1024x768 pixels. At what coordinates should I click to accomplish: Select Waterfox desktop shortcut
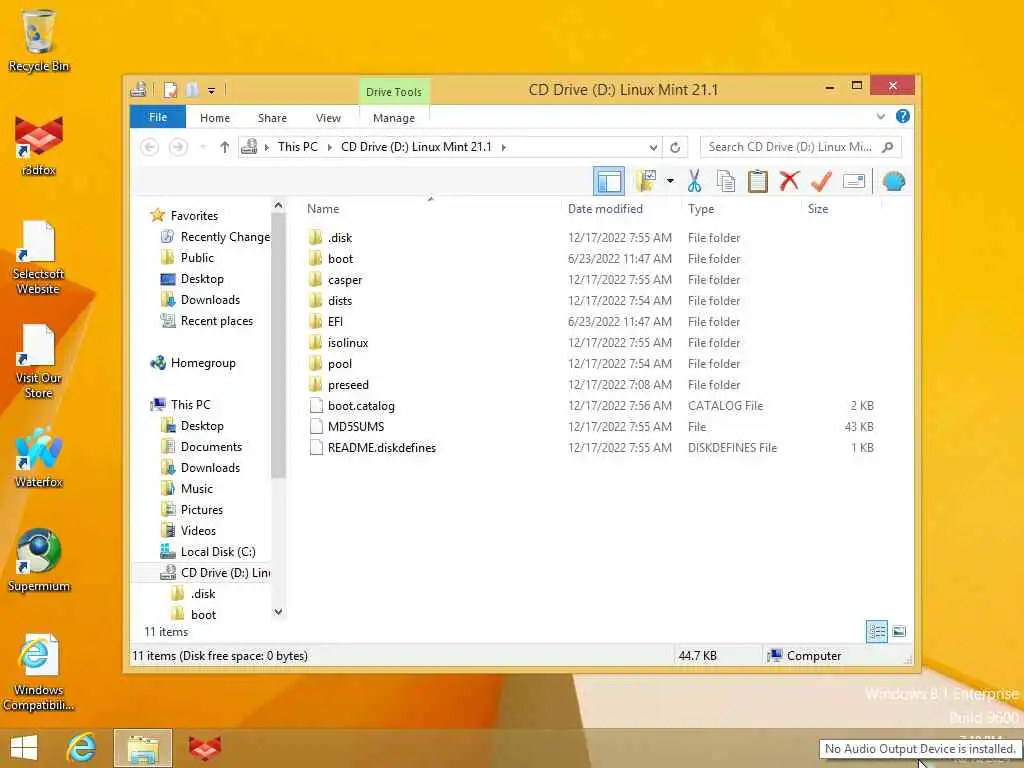39,457
